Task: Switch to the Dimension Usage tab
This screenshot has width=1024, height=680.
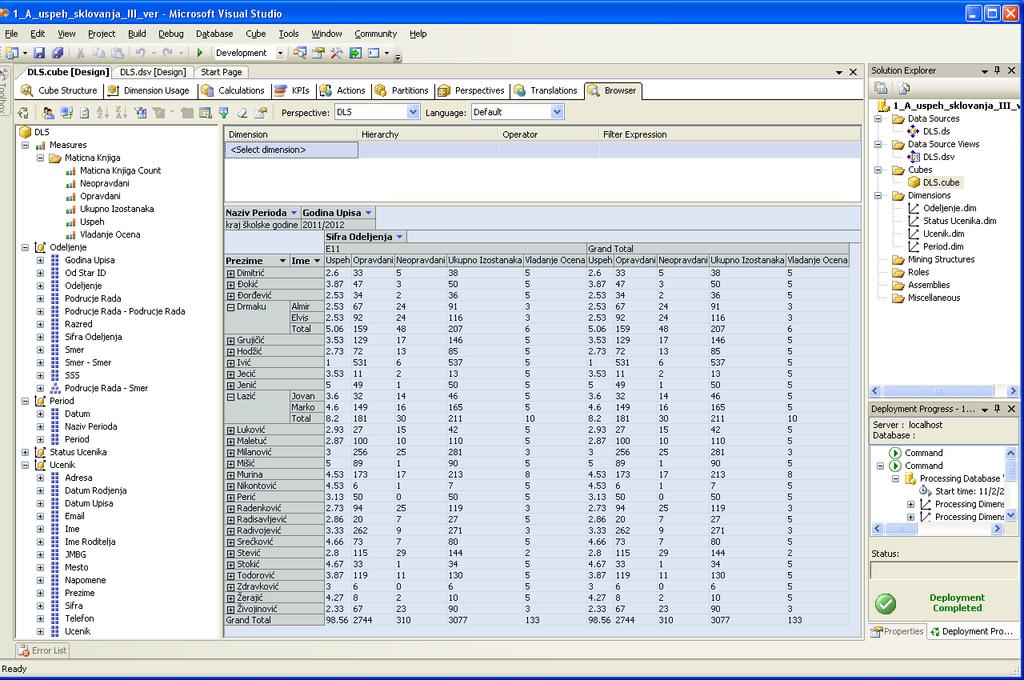Action: [x=148, y=91]
